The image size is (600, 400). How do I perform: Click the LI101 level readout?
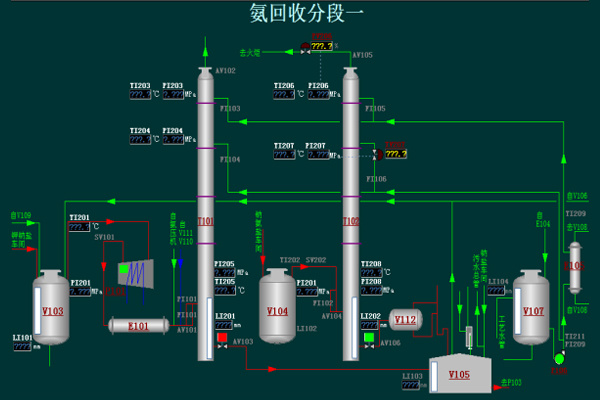(22, 347)
